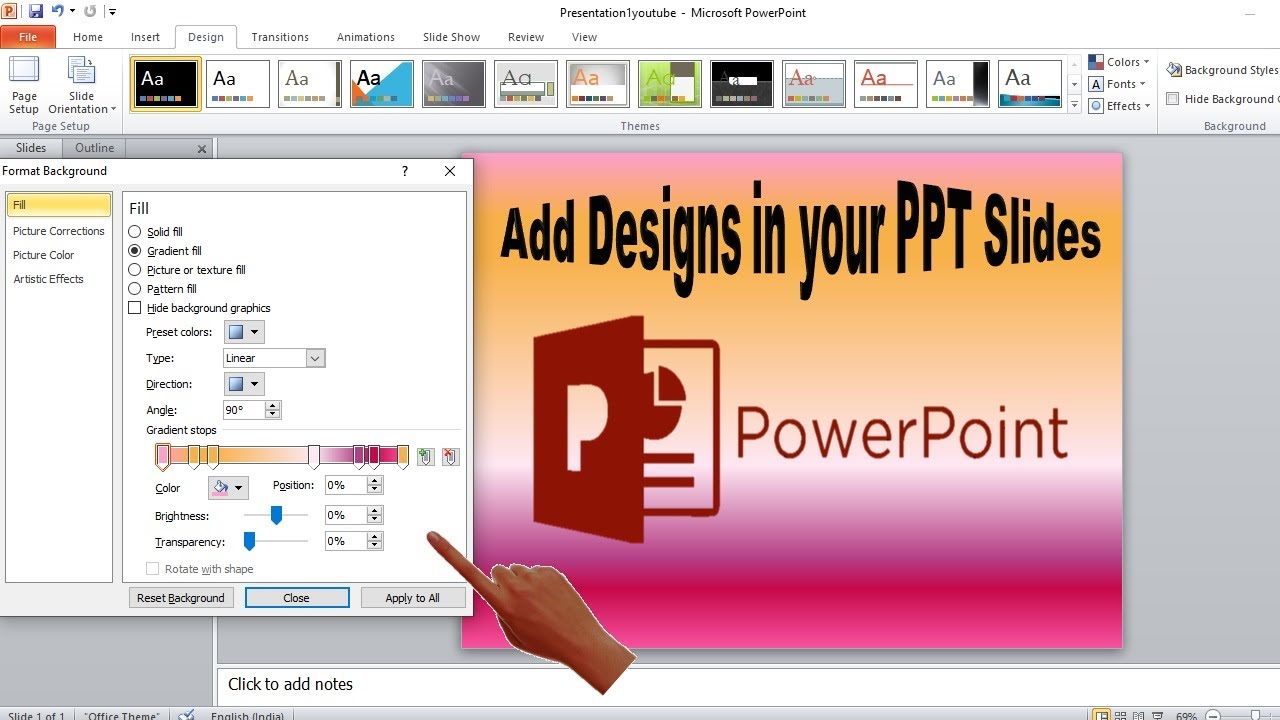This screenshot has width=1280, height=720.
Task: Switch to the Transitions tab
Action: pyautogui.click(x=280, y=37)
